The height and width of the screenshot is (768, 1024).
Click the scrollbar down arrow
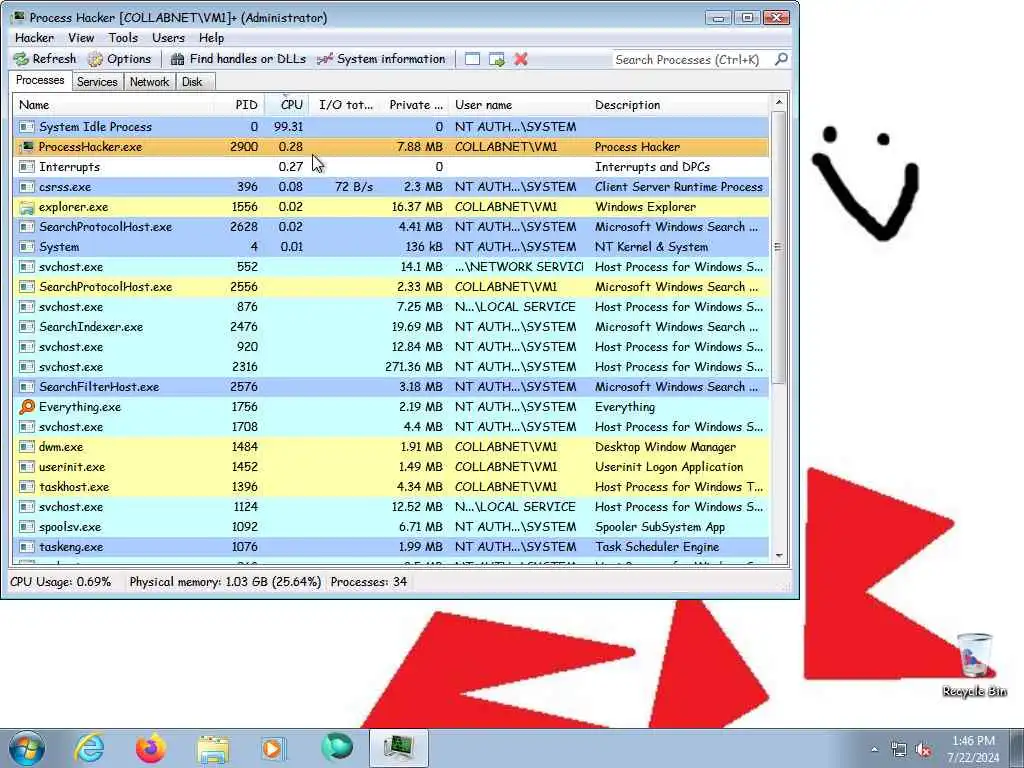[778, 556]
